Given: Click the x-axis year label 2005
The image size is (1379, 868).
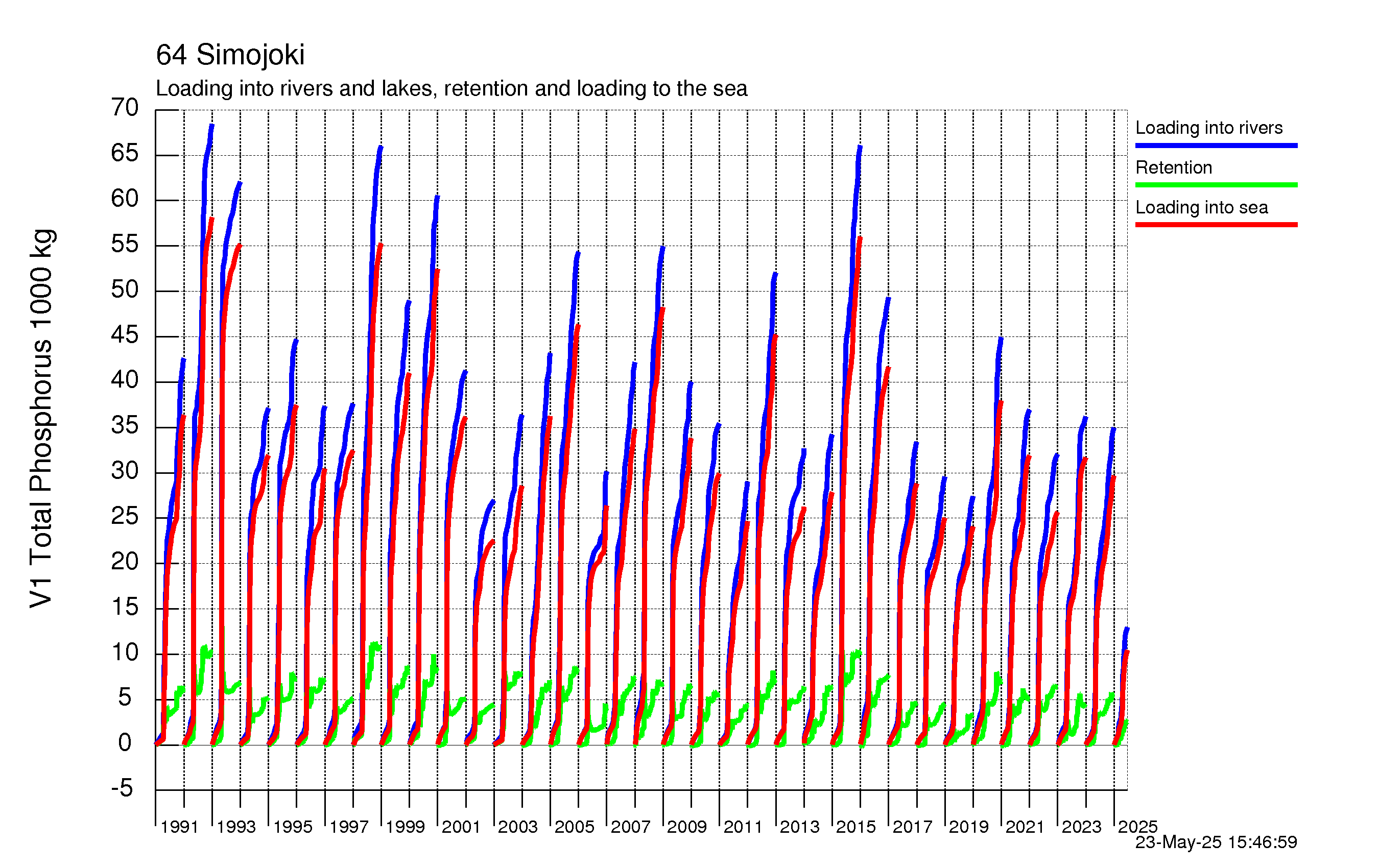Looking at the screenshot, I should [x=575, y=827].
